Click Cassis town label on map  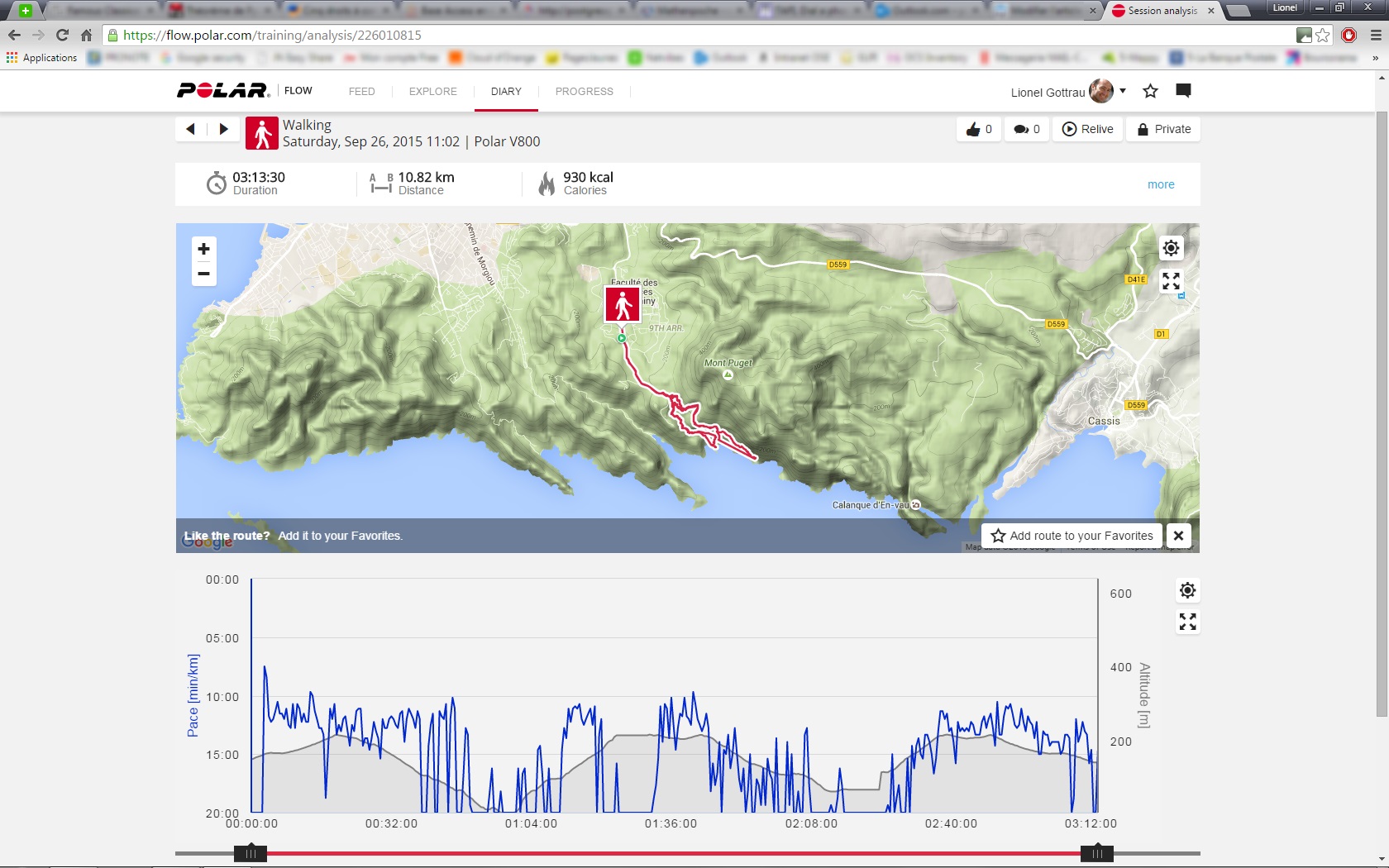pos(1104,421)
